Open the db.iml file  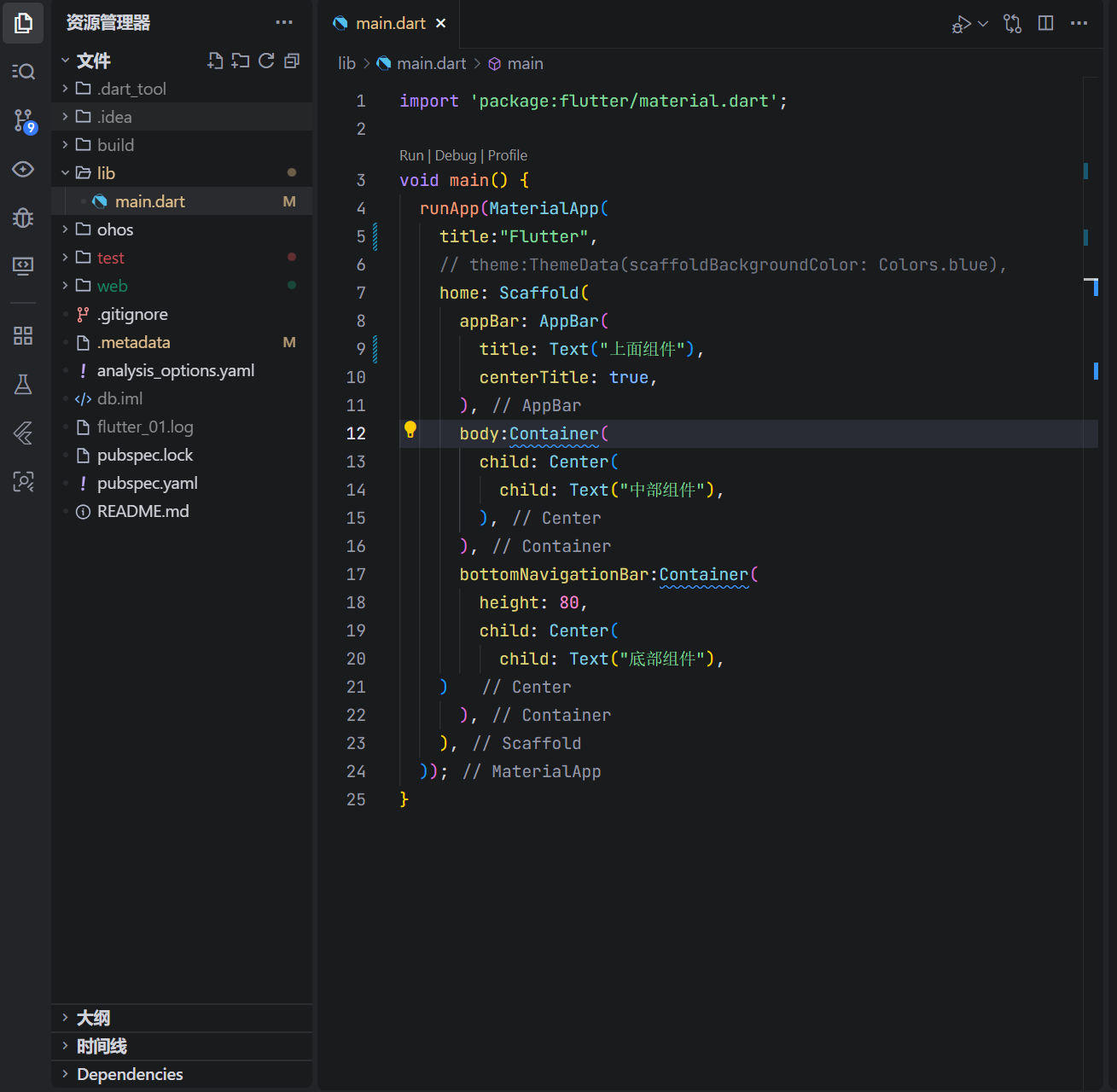[x=182, y=398]
